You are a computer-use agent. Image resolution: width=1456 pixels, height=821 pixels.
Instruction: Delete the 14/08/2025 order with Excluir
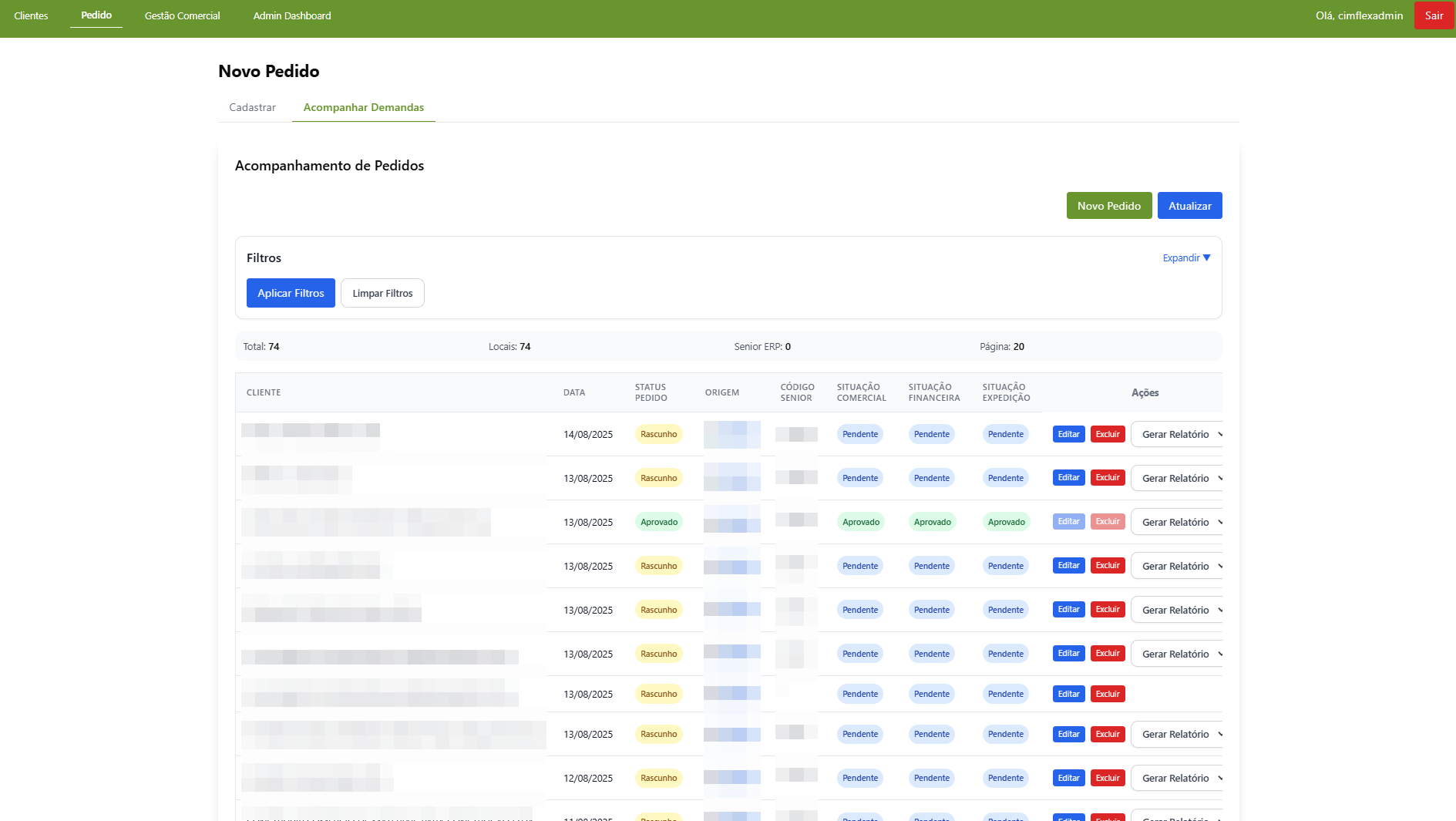coord(1108,435)
